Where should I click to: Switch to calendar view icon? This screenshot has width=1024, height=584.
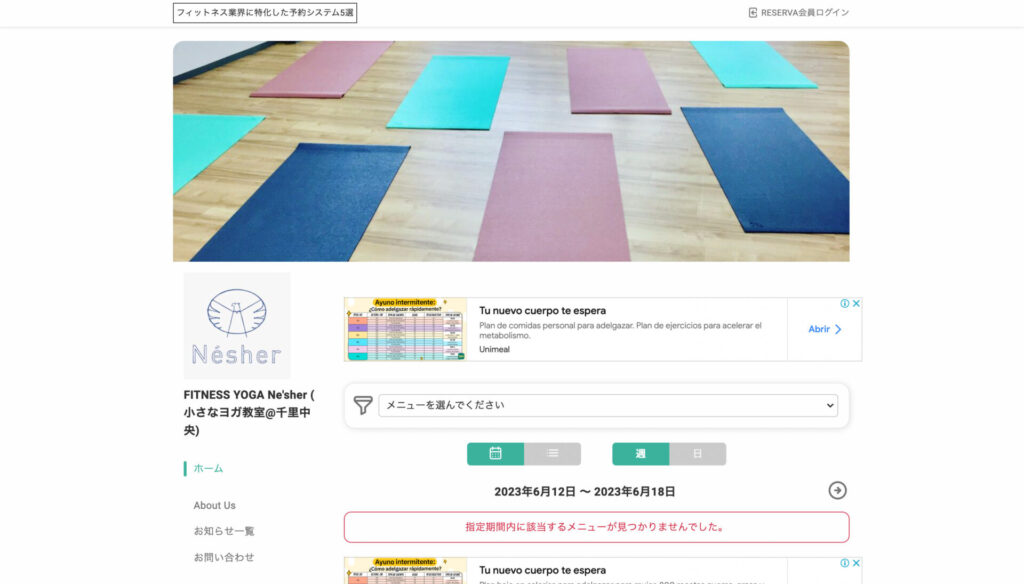(x=495, y=453)
